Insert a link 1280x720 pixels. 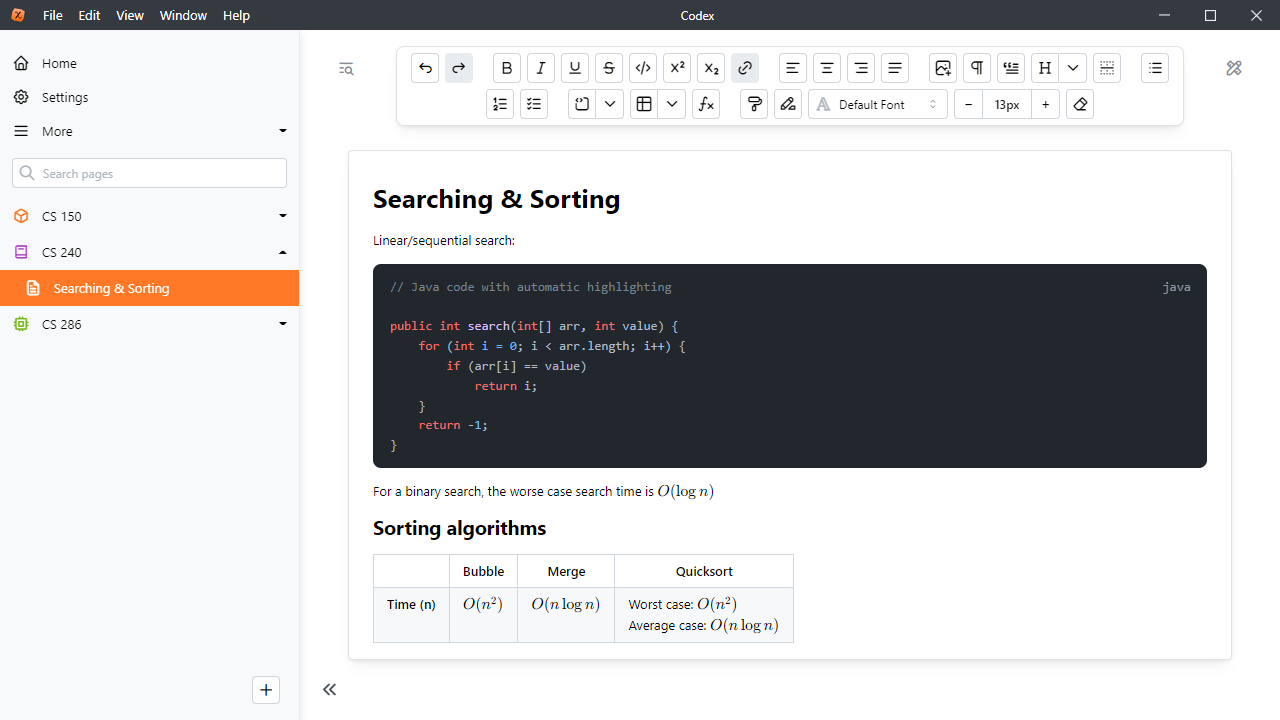745,68
